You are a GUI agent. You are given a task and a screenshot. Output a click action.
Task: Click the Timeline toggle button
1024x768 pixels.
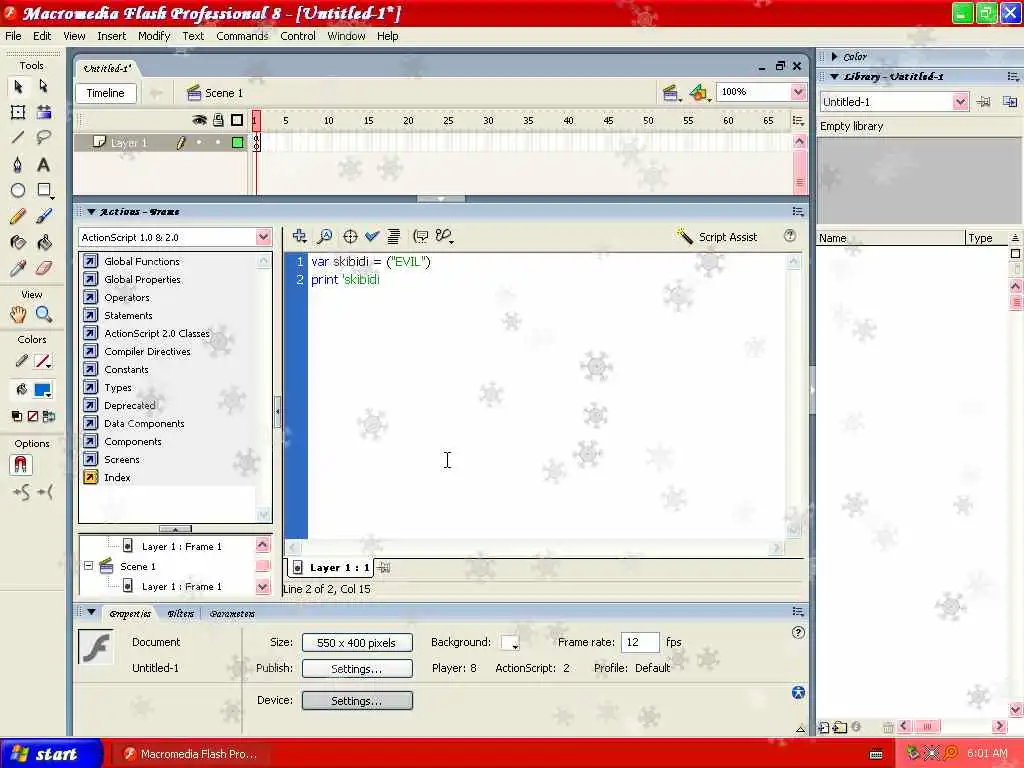coord(105,93)
